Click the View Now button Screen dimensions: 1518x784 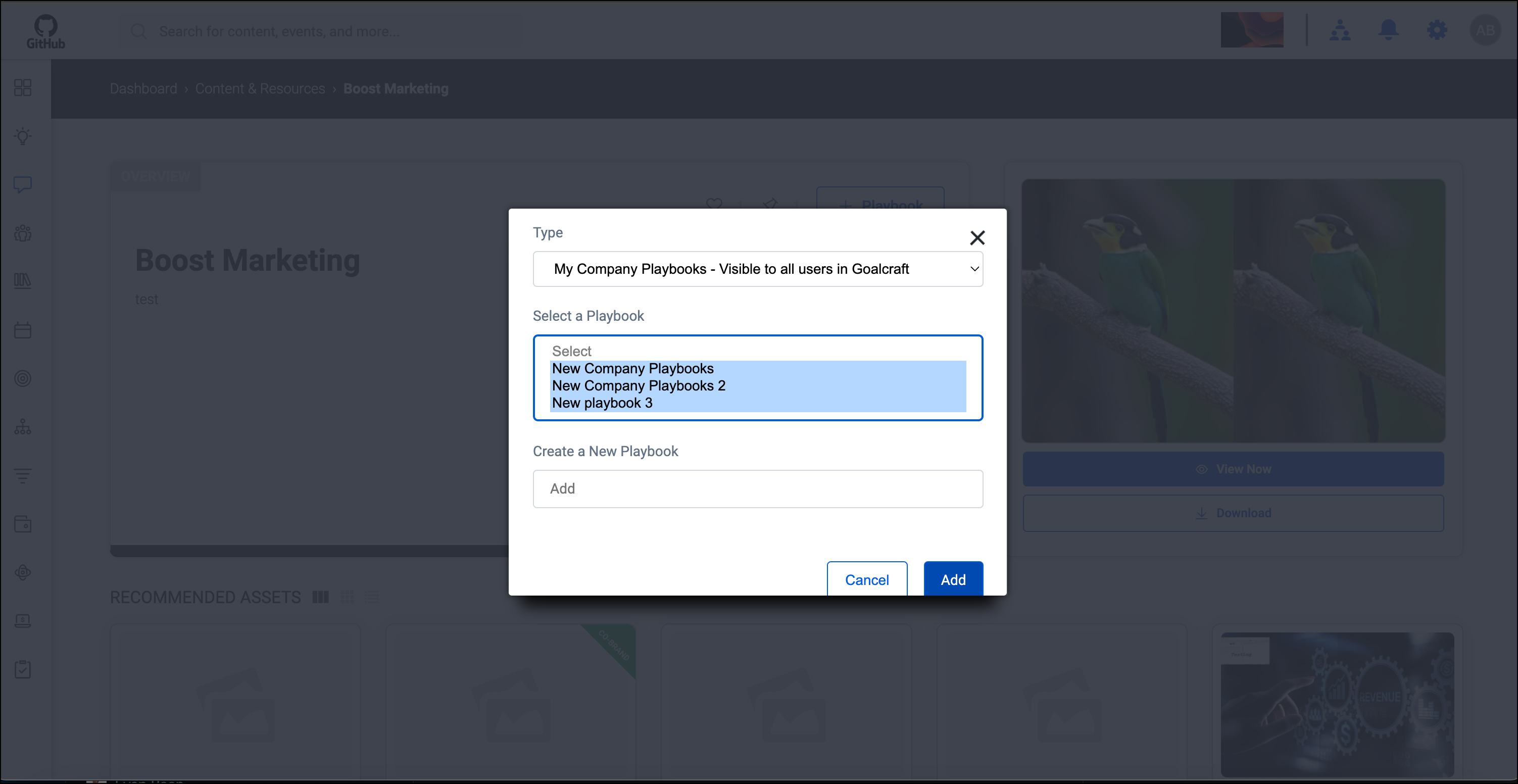1233,469
